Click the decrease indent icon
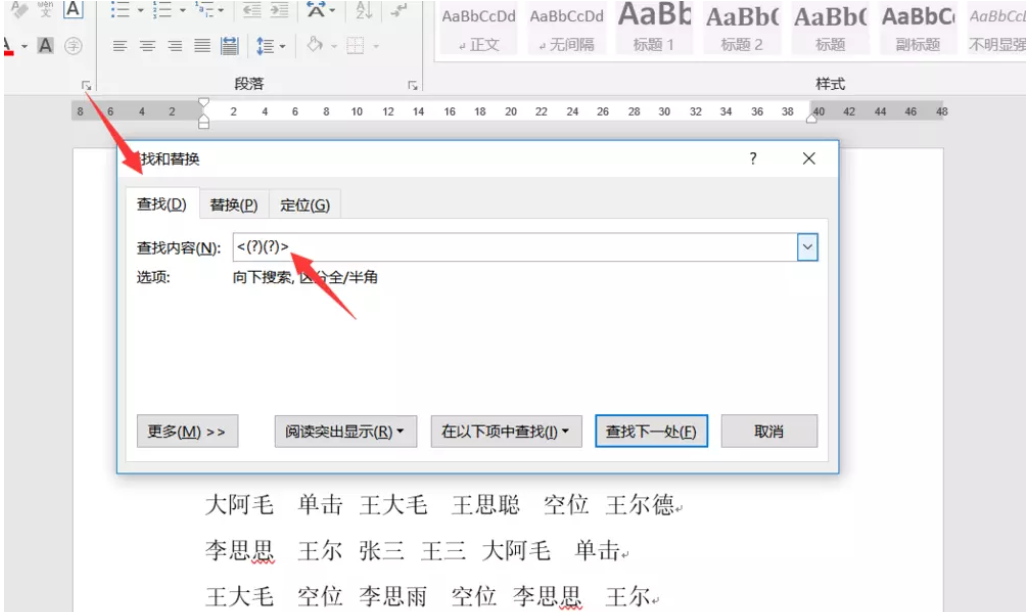 coord(251,10)
